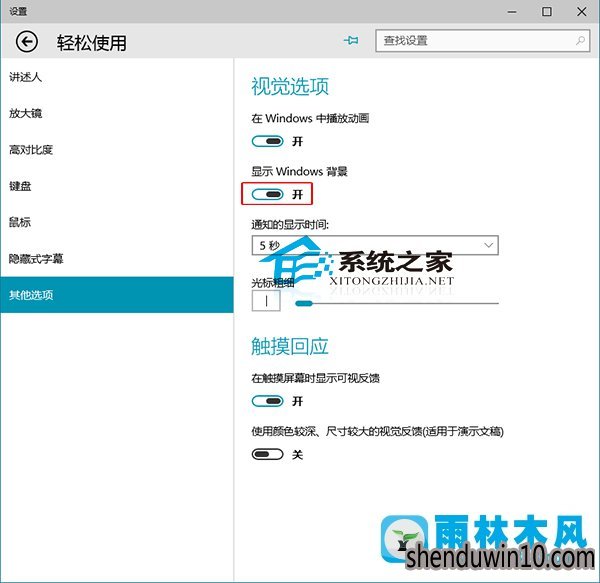Screen dimensions: 600x583
Task: Click the 光标粗细 slider thumb
Action: [304, 303]
